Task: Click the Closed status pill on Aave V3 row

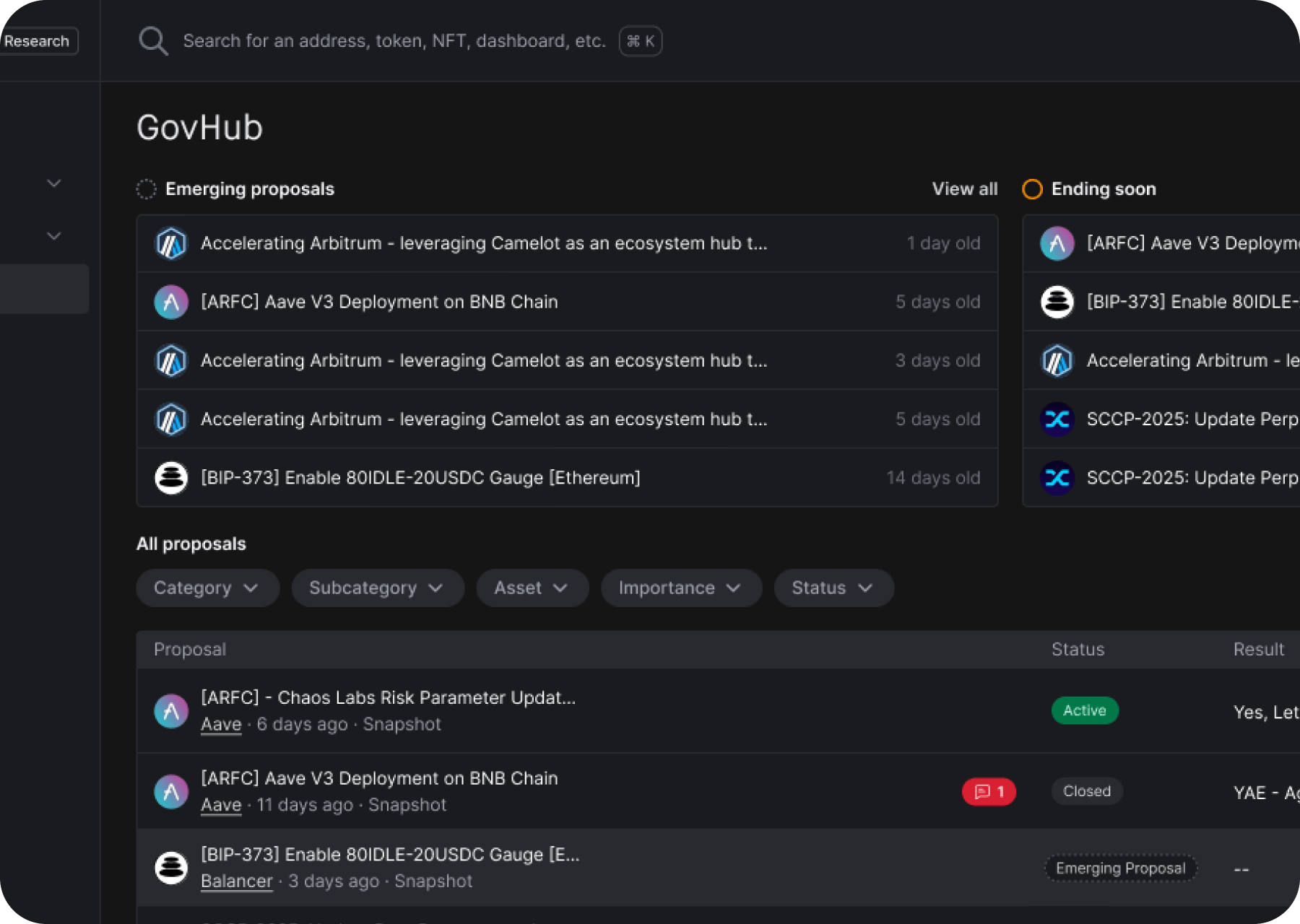Action: (1086, 791)
